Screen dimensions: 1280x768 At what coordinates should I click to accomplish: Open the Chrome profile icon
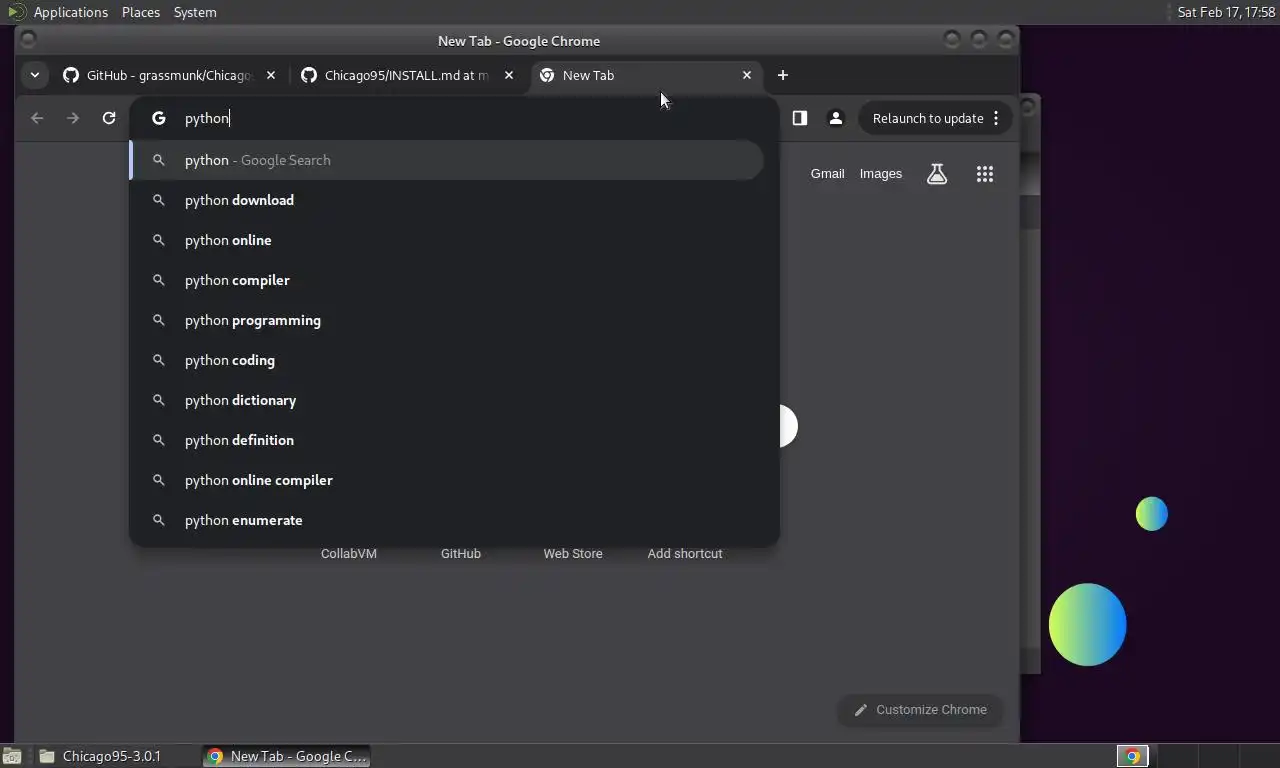pyautogui.click(x=836, y=118)
